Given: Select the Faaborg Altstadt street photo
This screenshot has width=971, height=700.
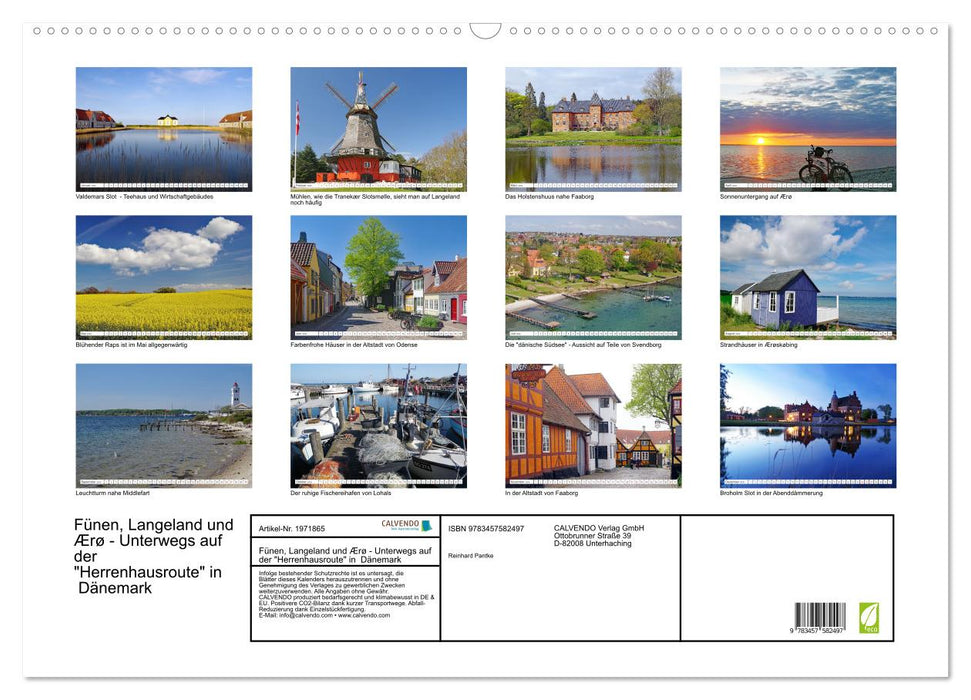Looking at the screenshot, I should (593, 425).
